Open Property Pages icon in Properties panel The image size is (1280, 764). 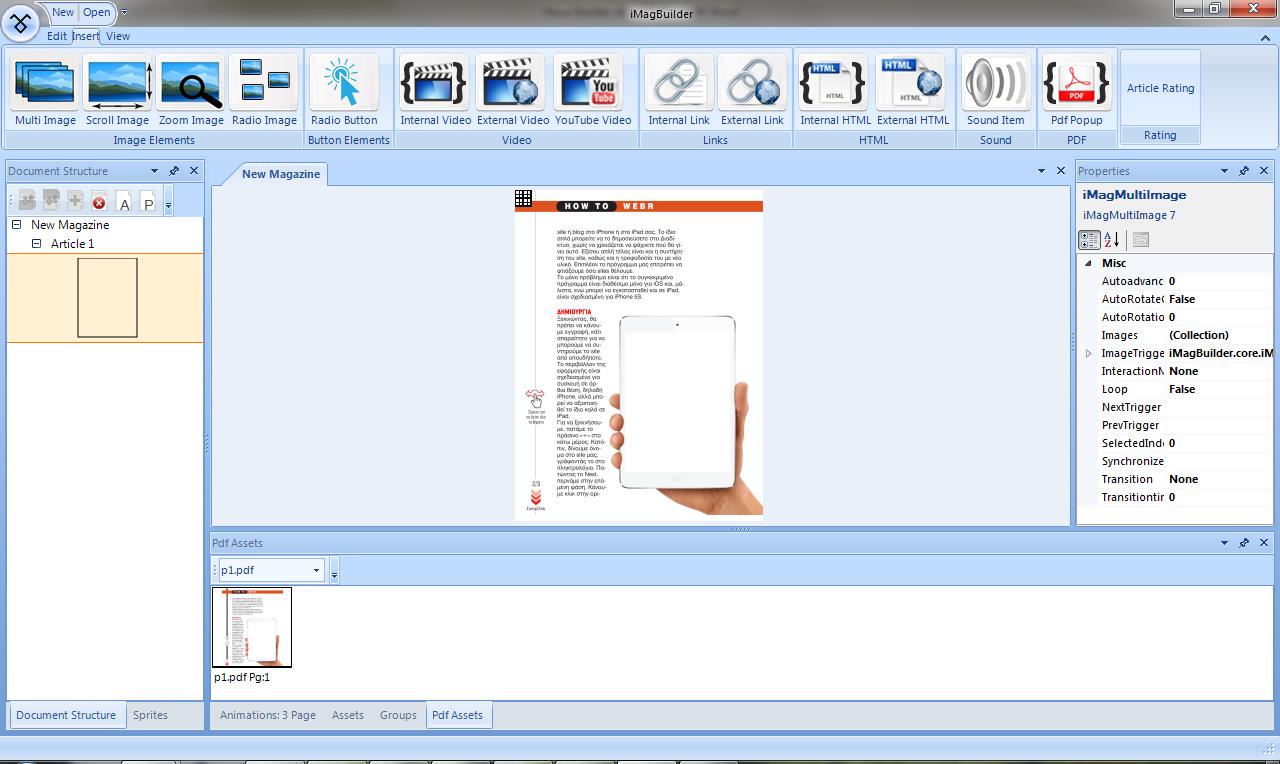1141,240
